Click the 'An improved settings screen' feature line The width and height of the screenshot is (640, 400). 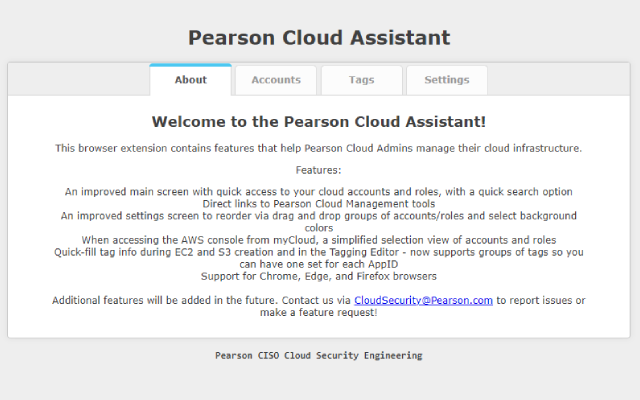coord(319,215)
